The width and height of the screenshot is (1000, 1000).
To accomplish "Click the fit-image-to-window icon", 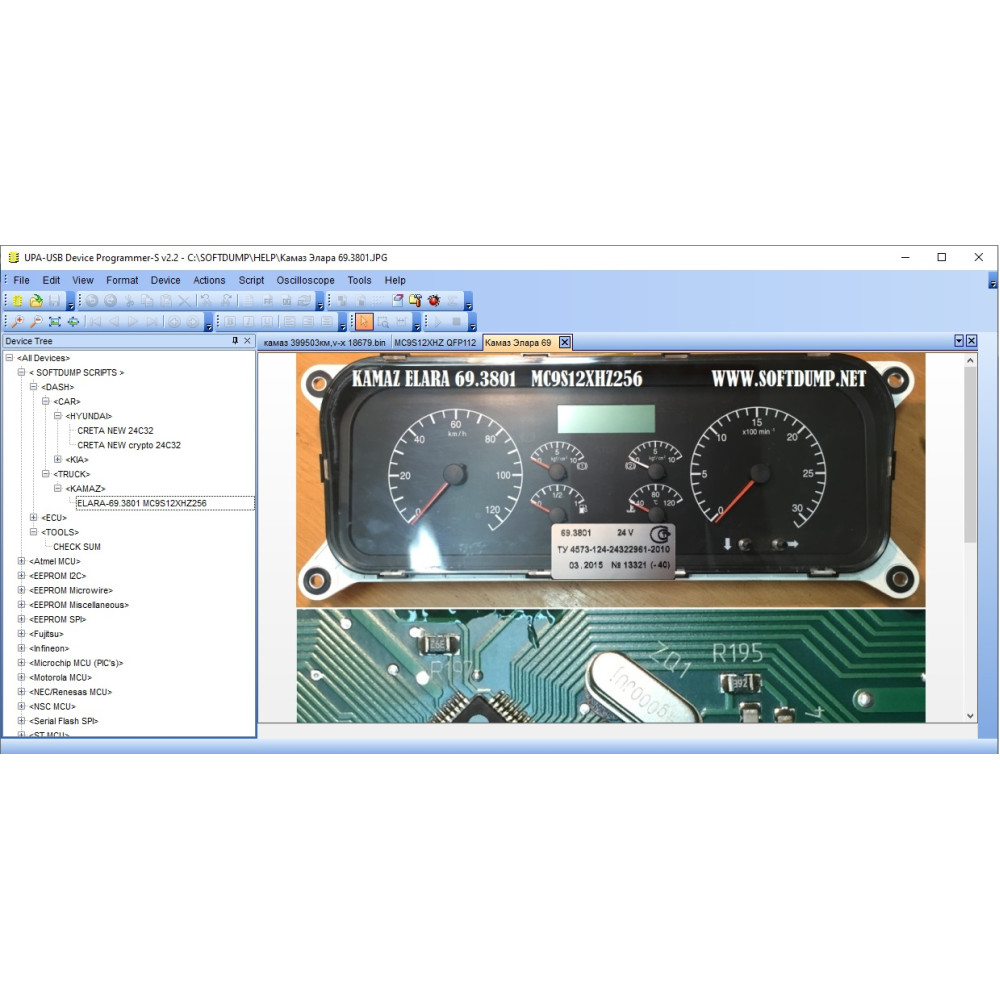I will tap(54, 321).
